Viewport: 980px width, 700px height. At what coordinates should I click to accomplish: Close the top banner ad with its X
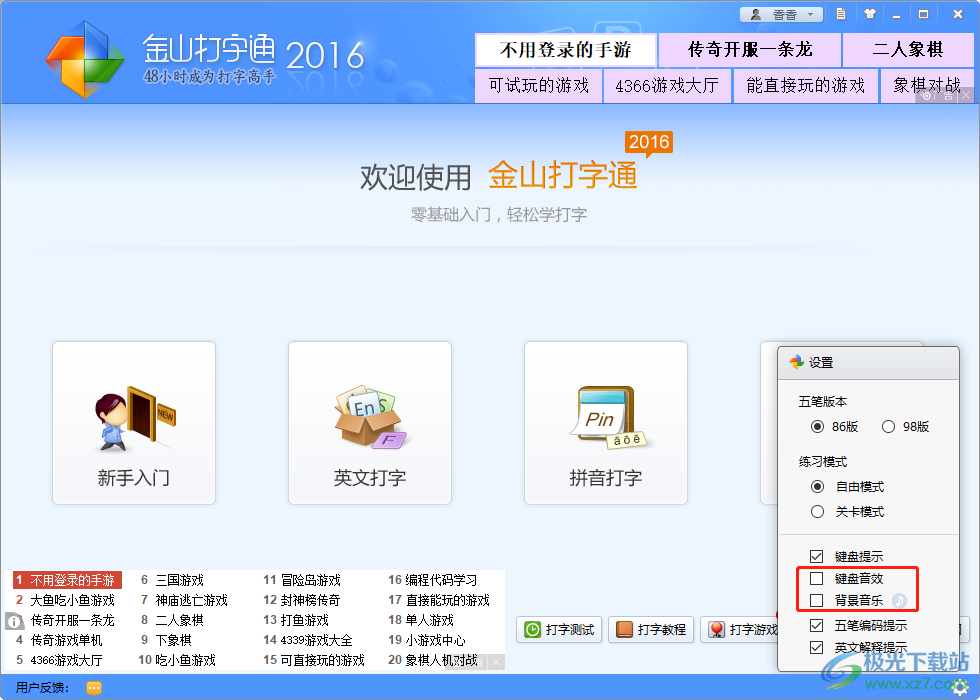(x=966, y=95)
